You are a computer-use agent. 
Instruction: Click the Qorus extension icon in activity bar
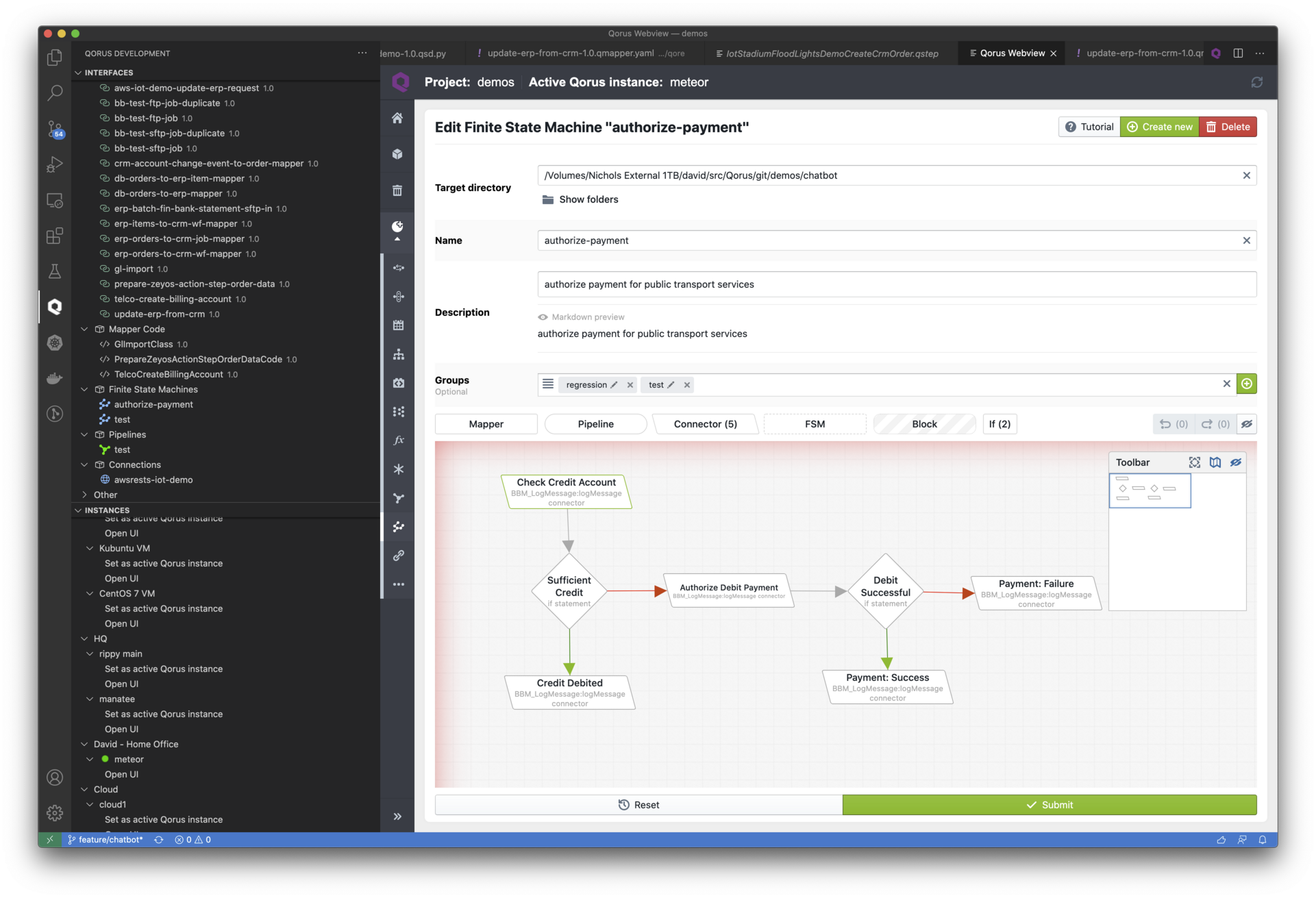tap(55, 306)
